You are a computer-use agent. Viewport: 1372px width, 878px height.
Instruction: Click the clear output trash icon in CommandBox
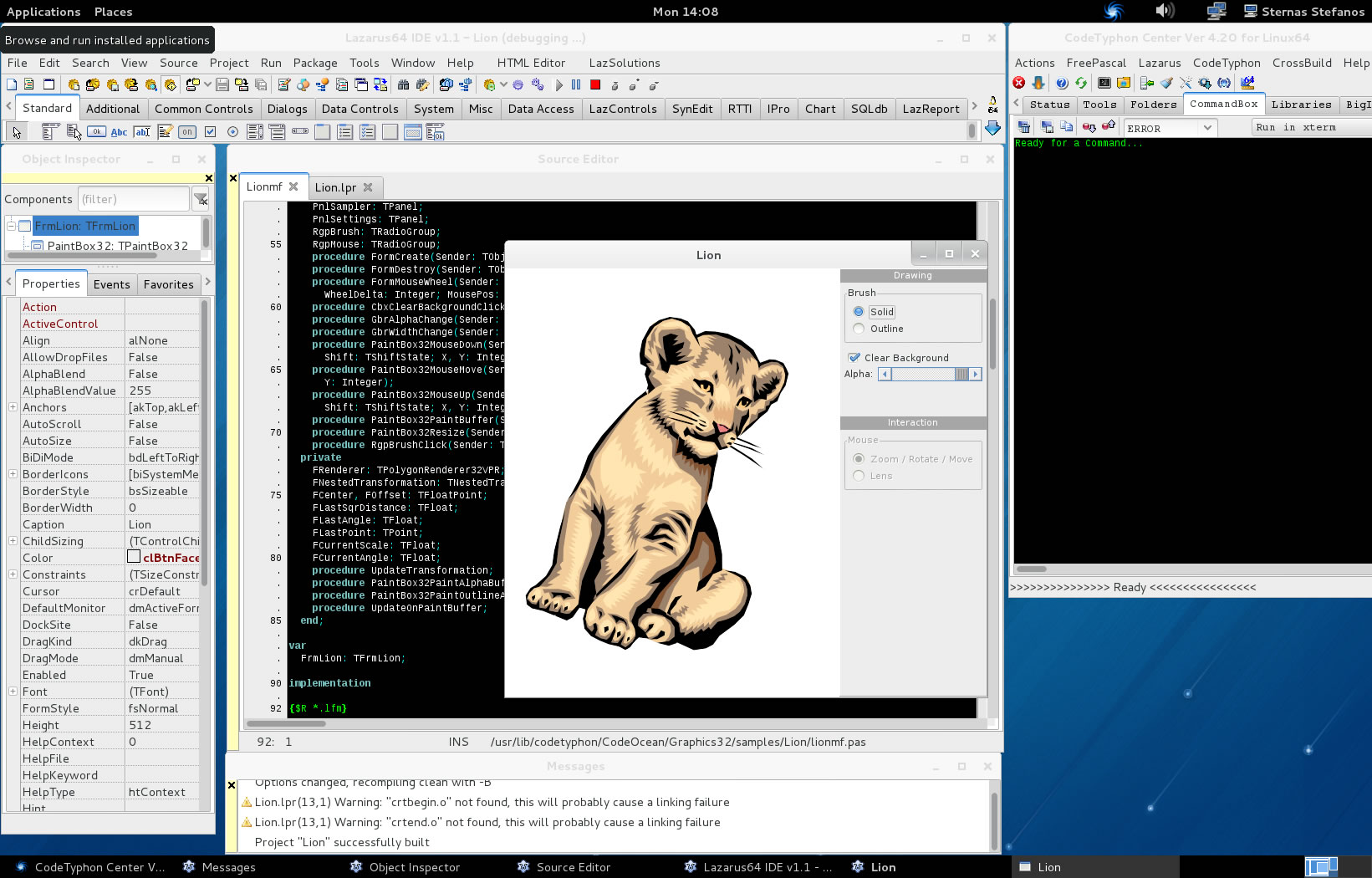(x=1024, y=127)
